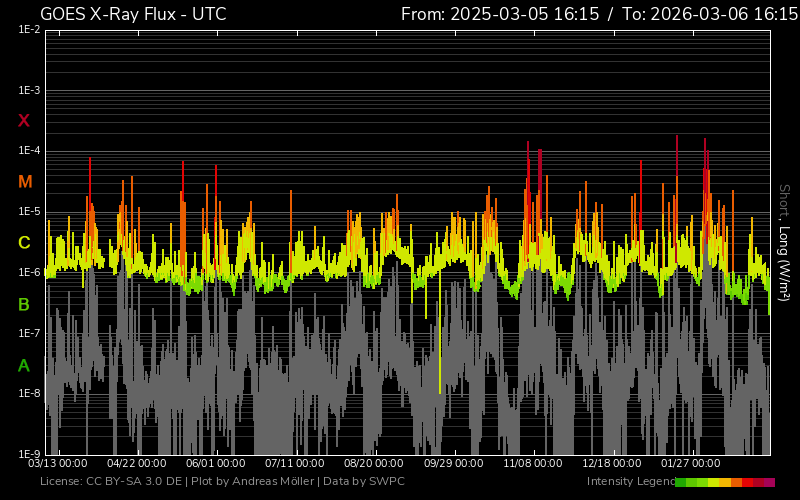The height and width of the screenshot is (500, 800).
Task: Click the 07/11 00:00 time axis label
Action: click(x=295, y=463)
